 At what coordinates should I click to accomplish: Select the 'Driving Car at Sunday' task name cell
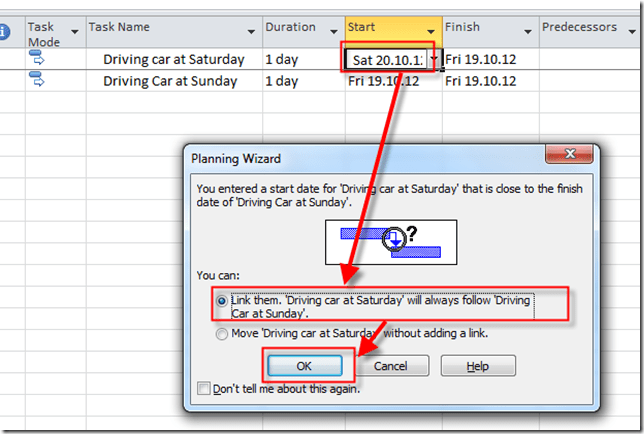(x=172, y=81)
